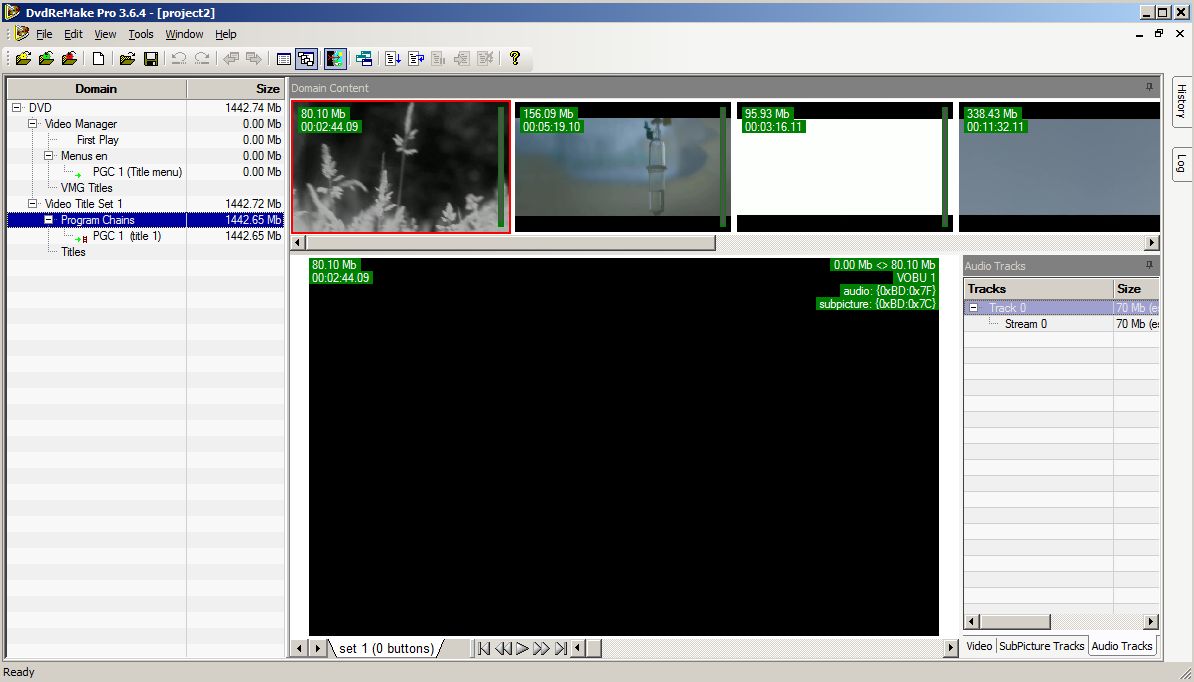Click the list-with-down-arrow toolbar icon
The image size is (1194, 682).
pyautogui.click(x=393, y=59)
